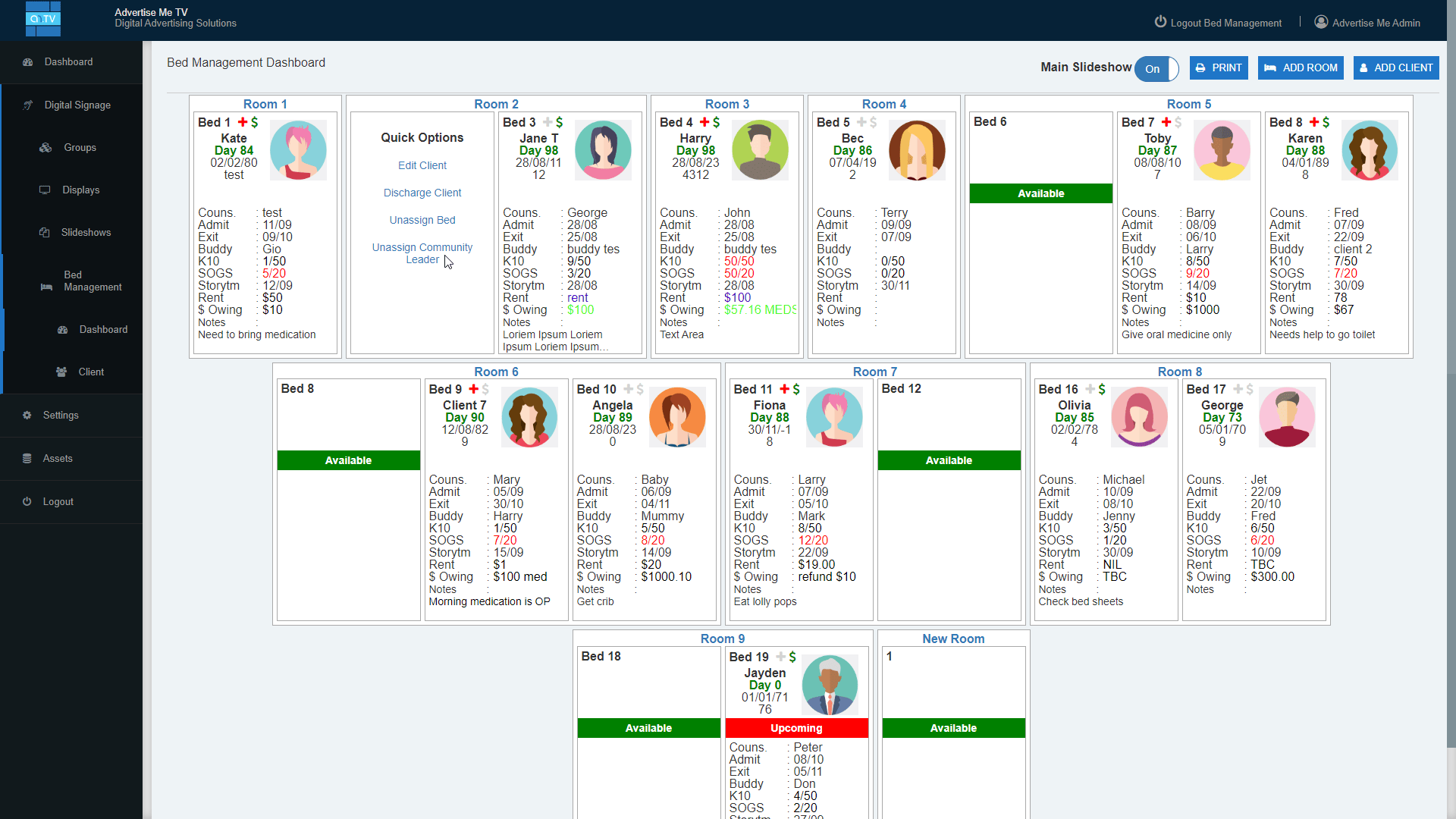This screenshot has height=819, width=1456.
Task: Click the ADD CLIENT button
Action: pyautogui.click(x=1395, y=67)
